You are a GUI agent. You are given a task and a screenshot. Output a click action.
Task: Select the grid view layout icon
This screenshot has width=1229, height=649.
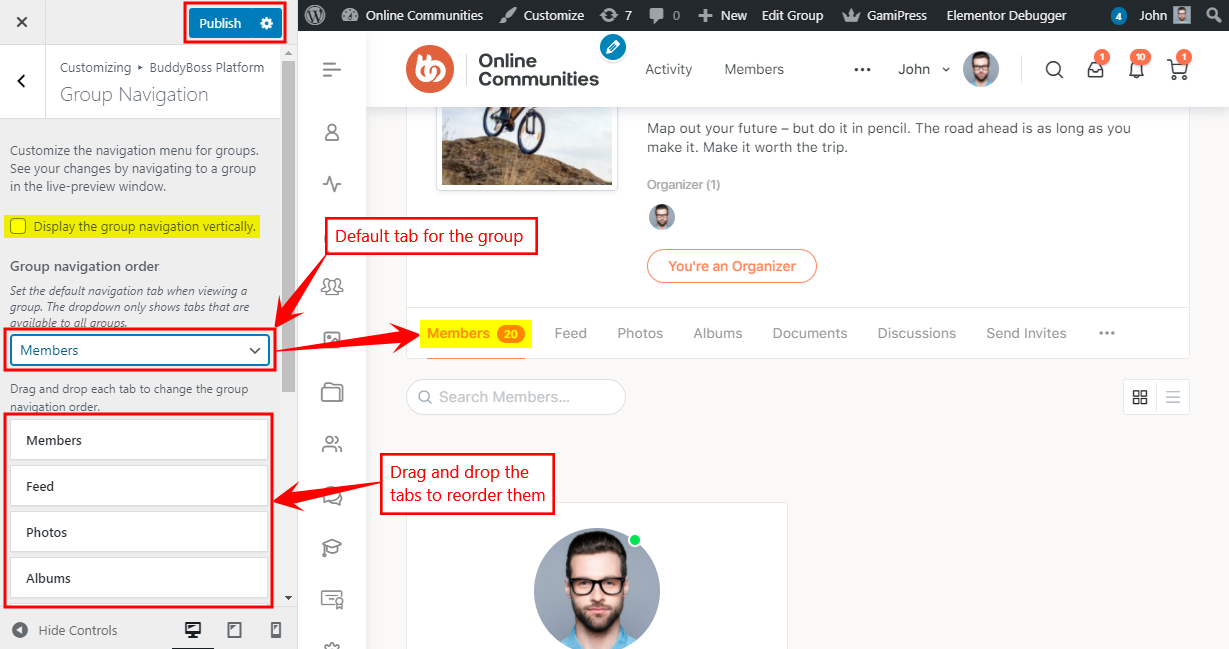[1140, 397]
